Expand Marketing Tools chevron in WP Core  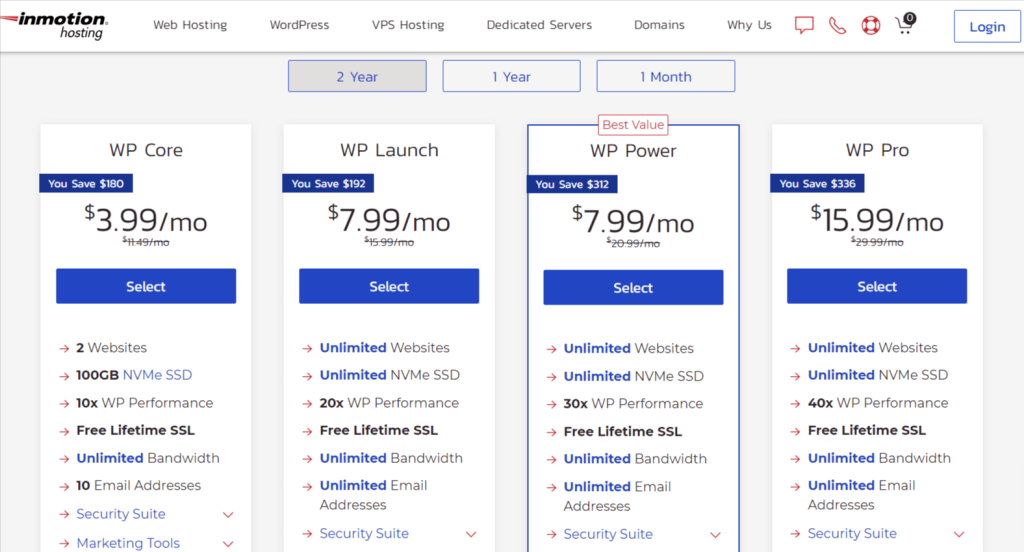pyautogui.click(x=228, y=544)
